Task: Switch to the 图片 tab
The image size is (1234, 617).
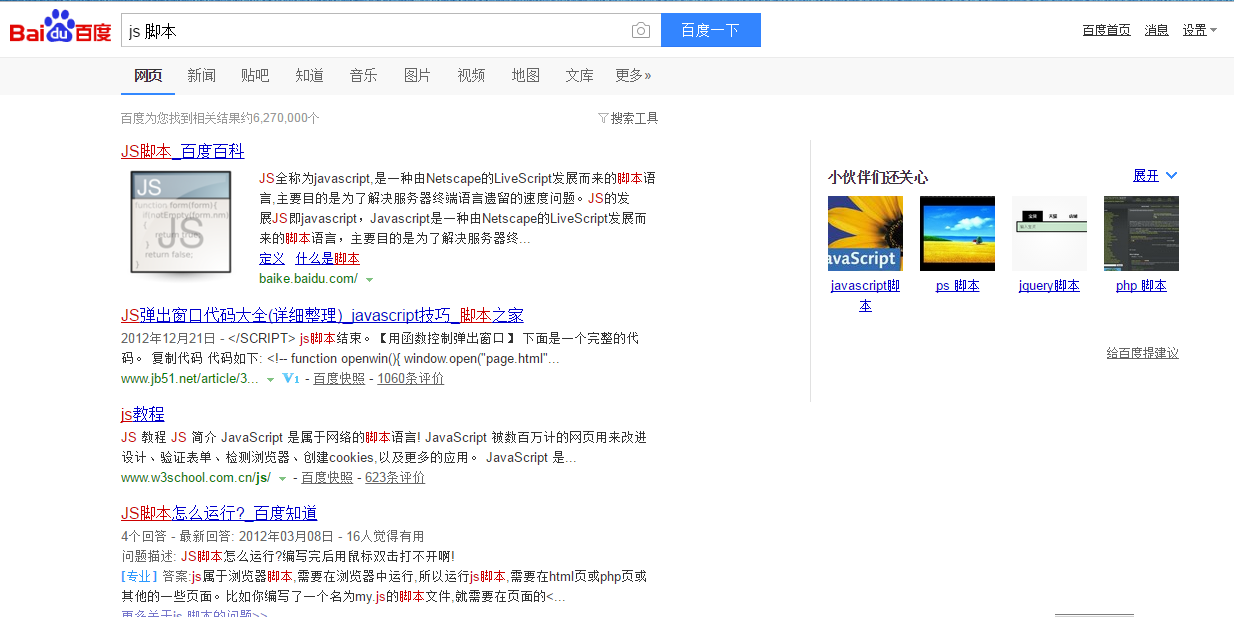Action: [417, 75]
